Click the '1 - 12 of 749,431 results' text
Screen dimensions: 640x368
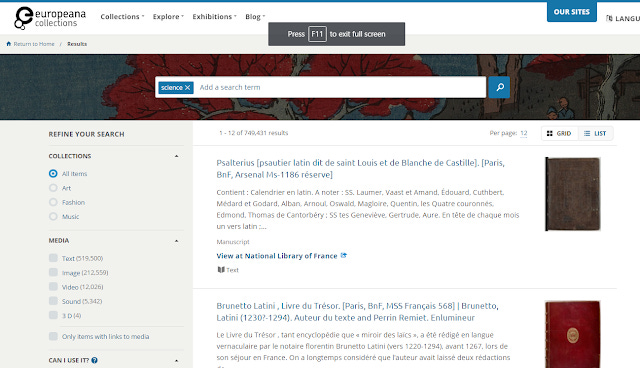pyautogui.click(x=253, y=133)
